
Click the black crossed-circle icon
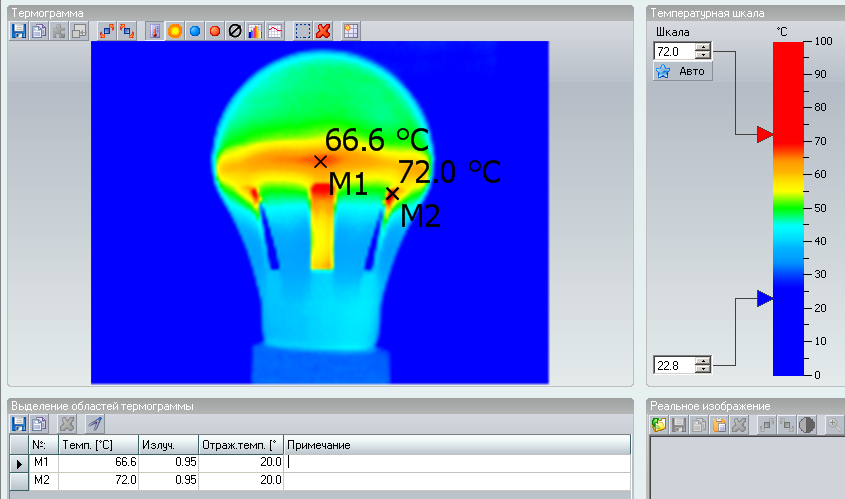pyautogui.click(x=234, y=31)
